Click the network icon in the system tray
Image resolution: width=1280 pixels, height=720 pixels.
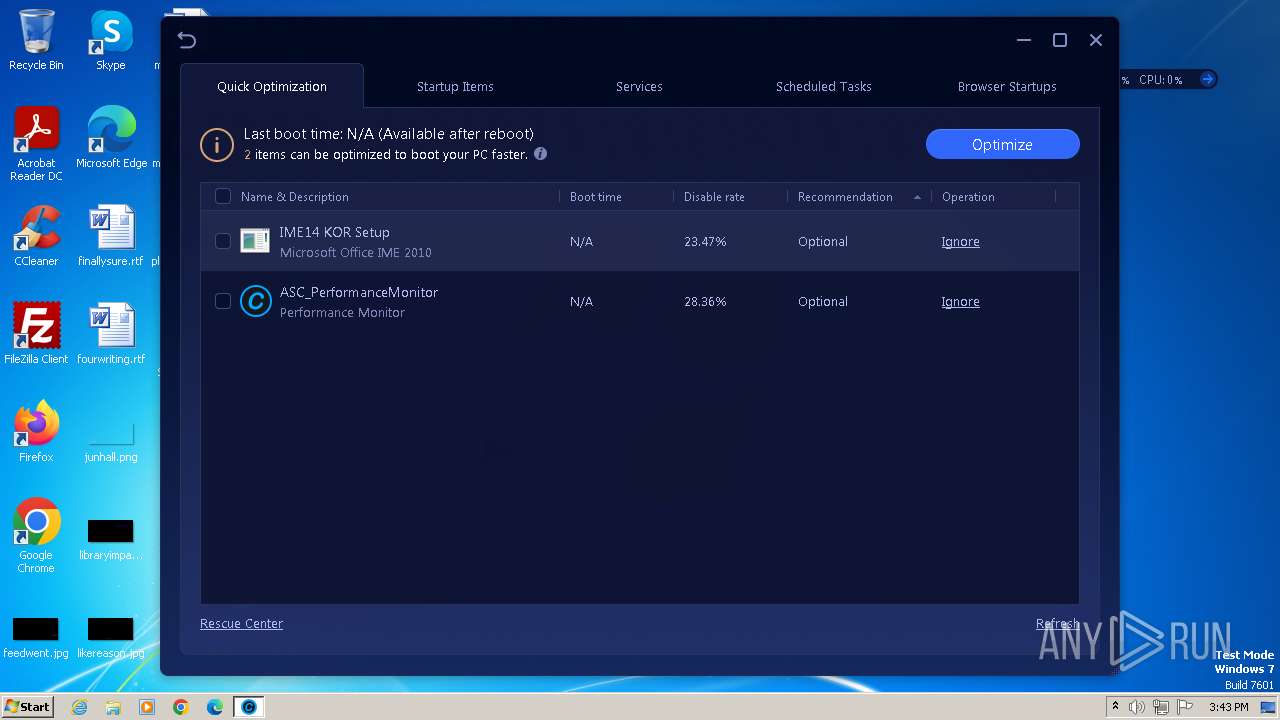click(x=1161, y=707)
